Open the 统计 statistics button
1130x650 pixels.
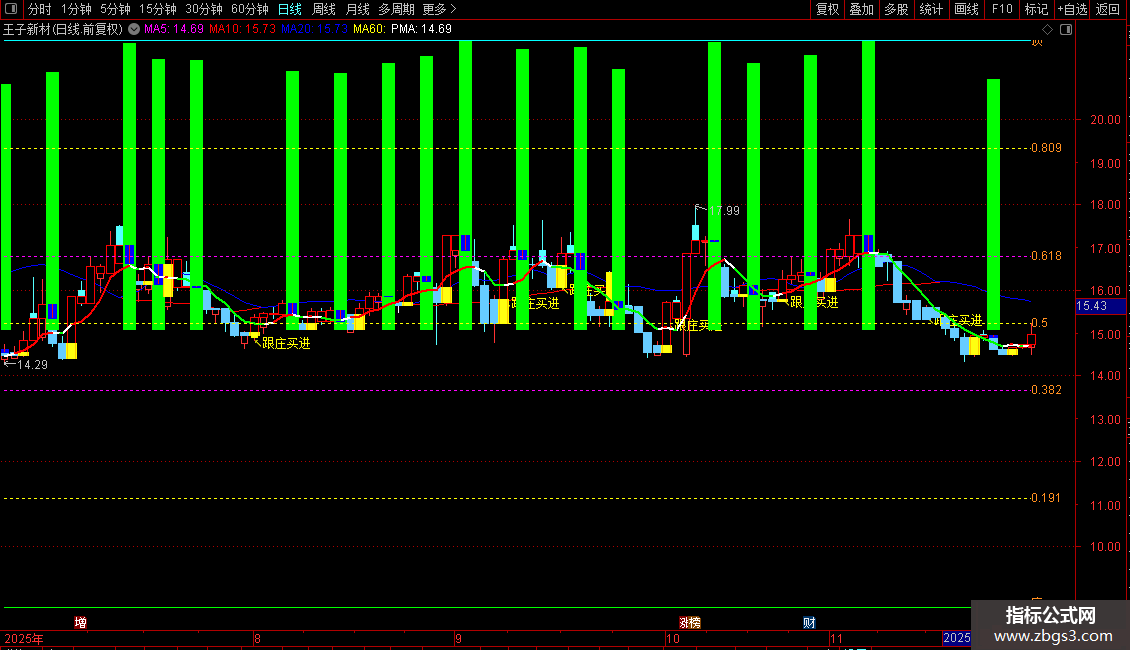[x=931, y=9]
